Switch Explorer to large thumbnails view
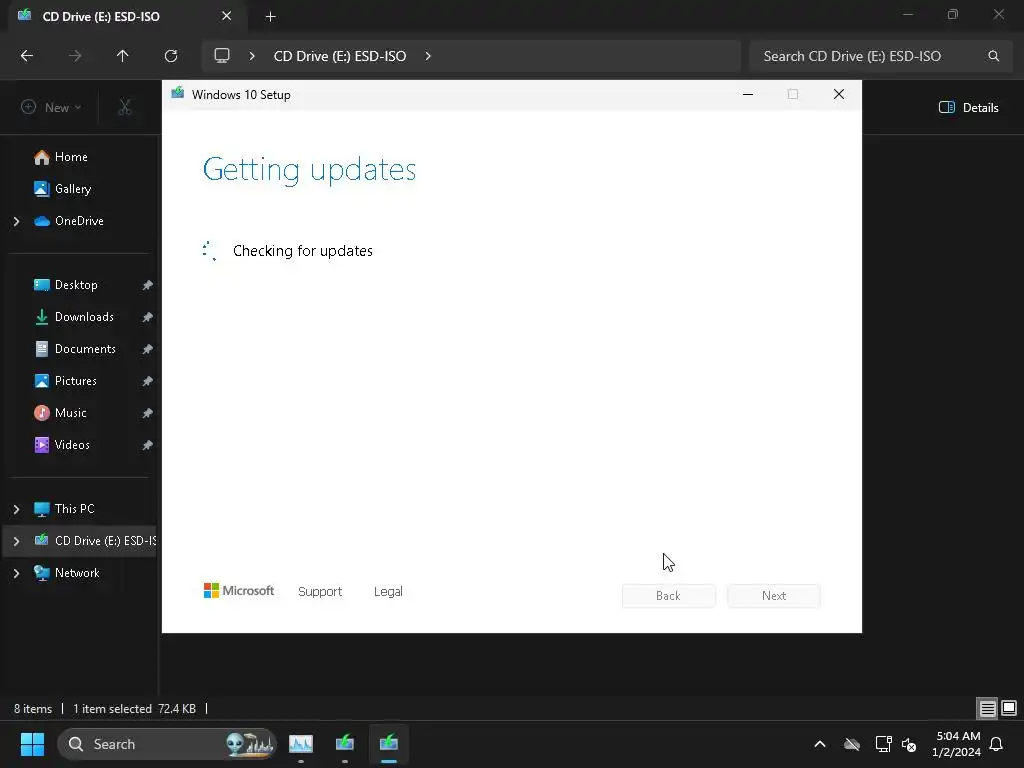Image resolution: width=1024 pixels, height=768 pixels. 1009,708
